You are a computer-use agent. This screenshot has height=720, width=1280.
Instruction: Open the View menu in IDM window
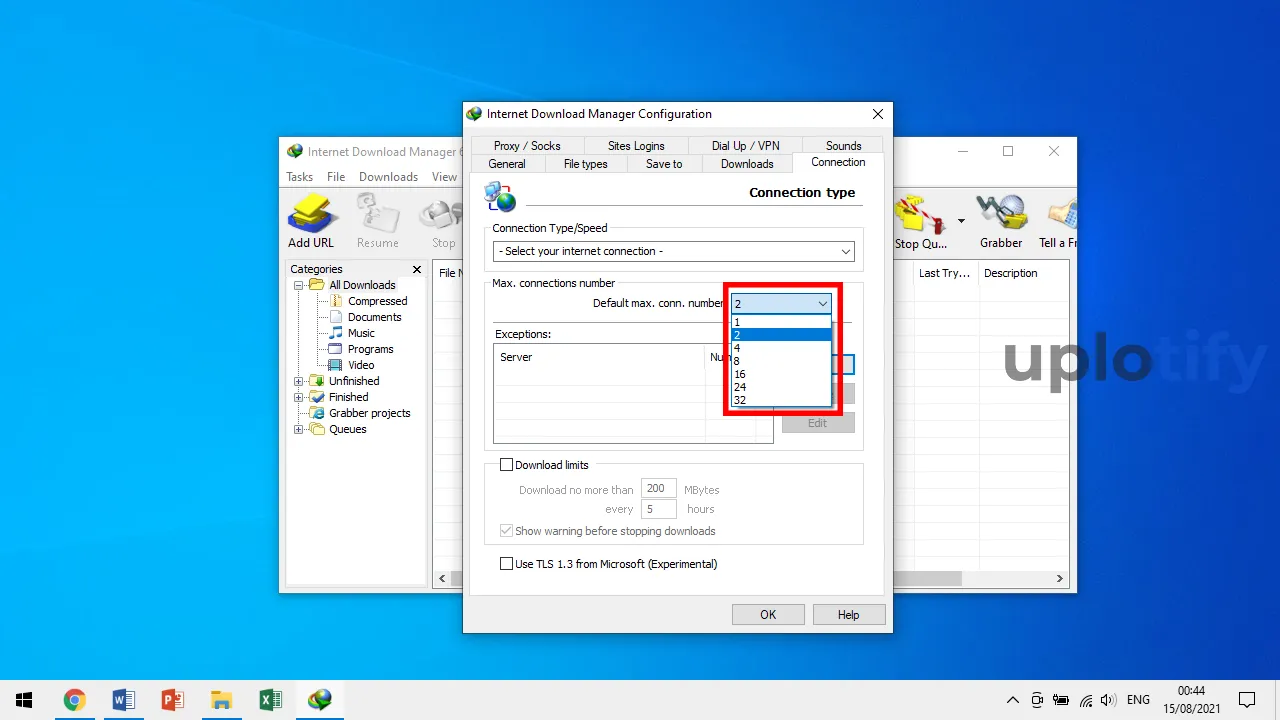(x=444, y=177)
